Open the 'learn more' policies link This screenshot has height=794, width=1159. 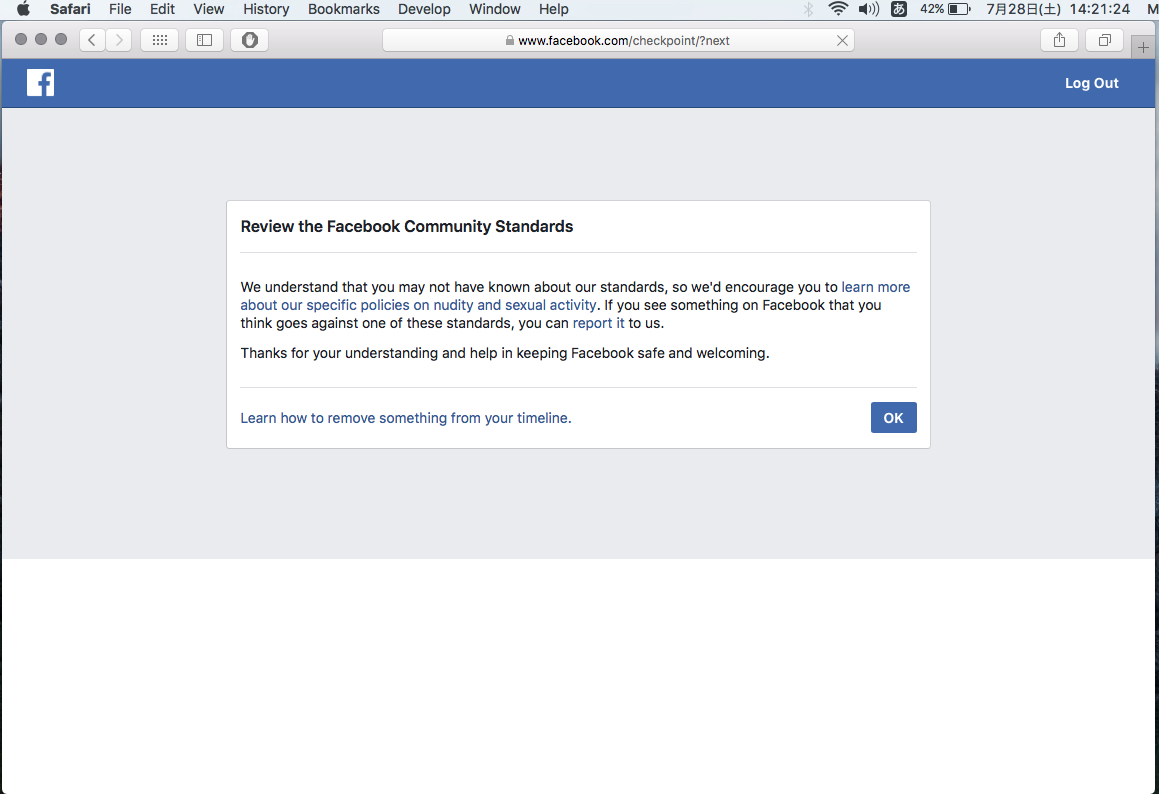coord(575,296)
